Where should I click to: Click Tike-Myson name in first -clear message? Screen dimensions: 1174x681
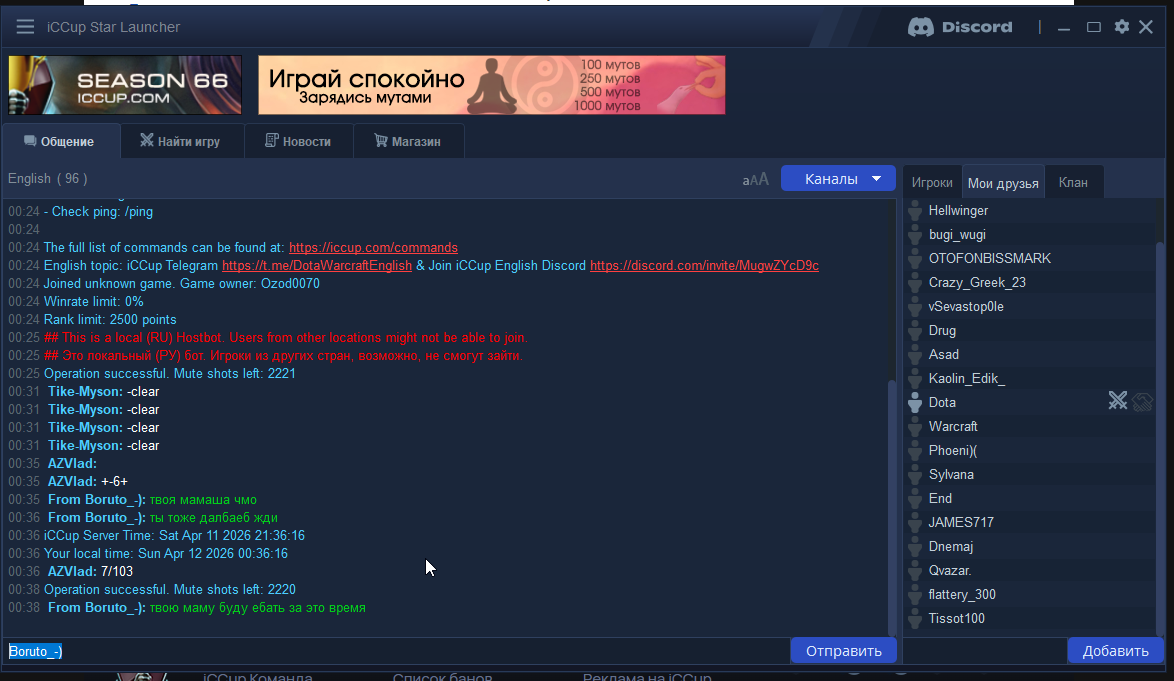click(85, 391)
